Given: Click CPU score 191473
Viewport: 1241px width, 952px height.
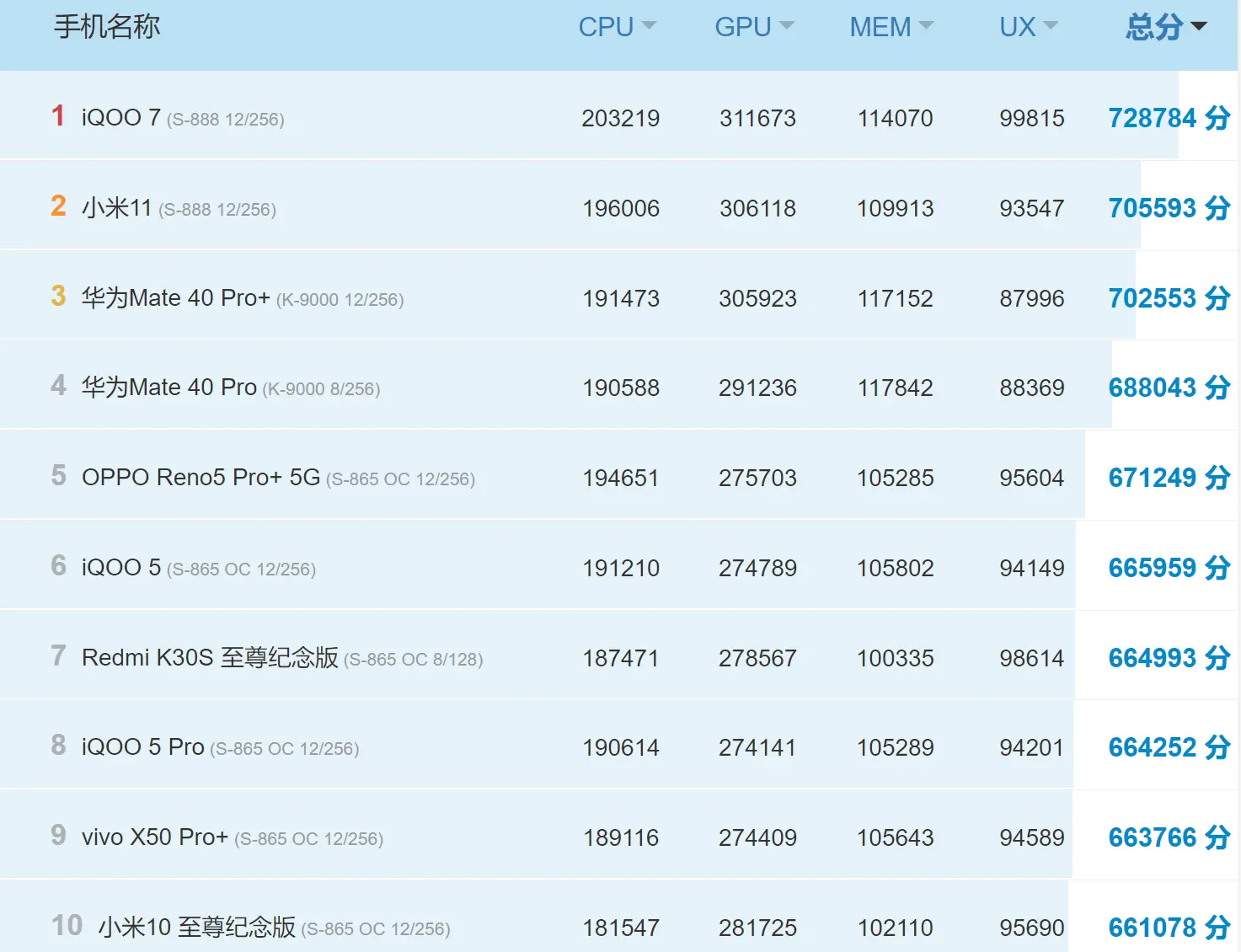Looking at the screenshot, I should click(x=621, y=298).
